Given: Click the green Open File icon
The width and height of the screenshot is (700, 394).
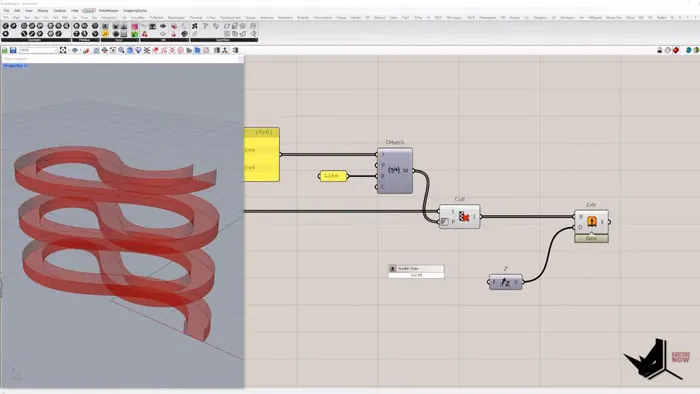Looking at the screenshot, I should [x=5, y=50].
